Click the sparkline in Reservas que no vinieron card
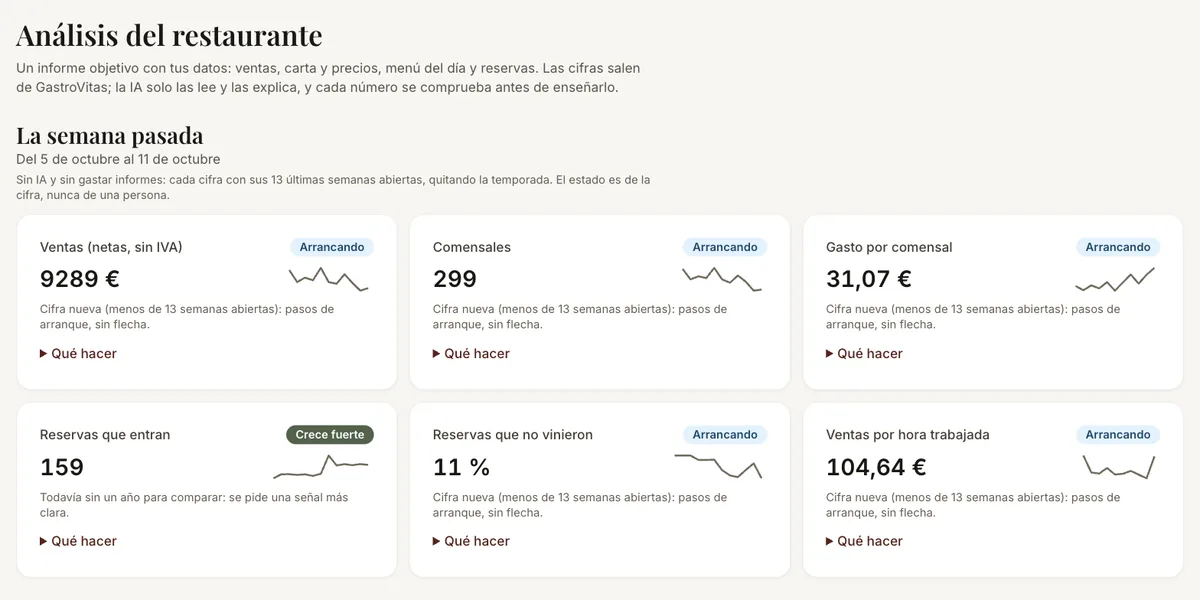This screenshot has height=600, width=1200. pos(718,467)
